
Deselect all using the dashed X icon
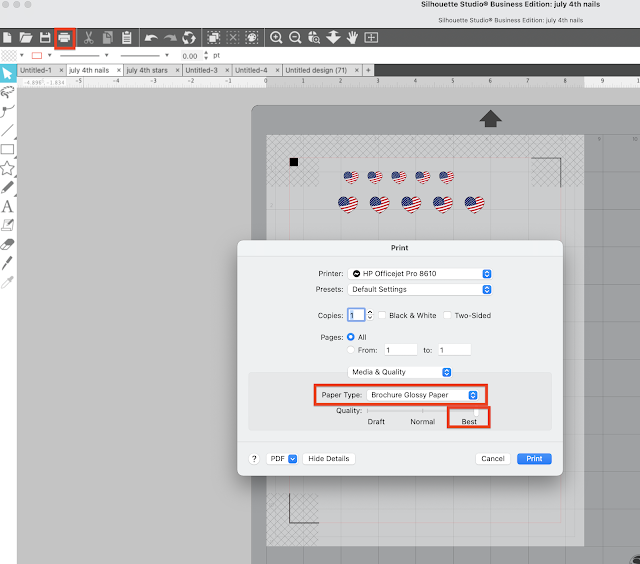click(233, 38)
